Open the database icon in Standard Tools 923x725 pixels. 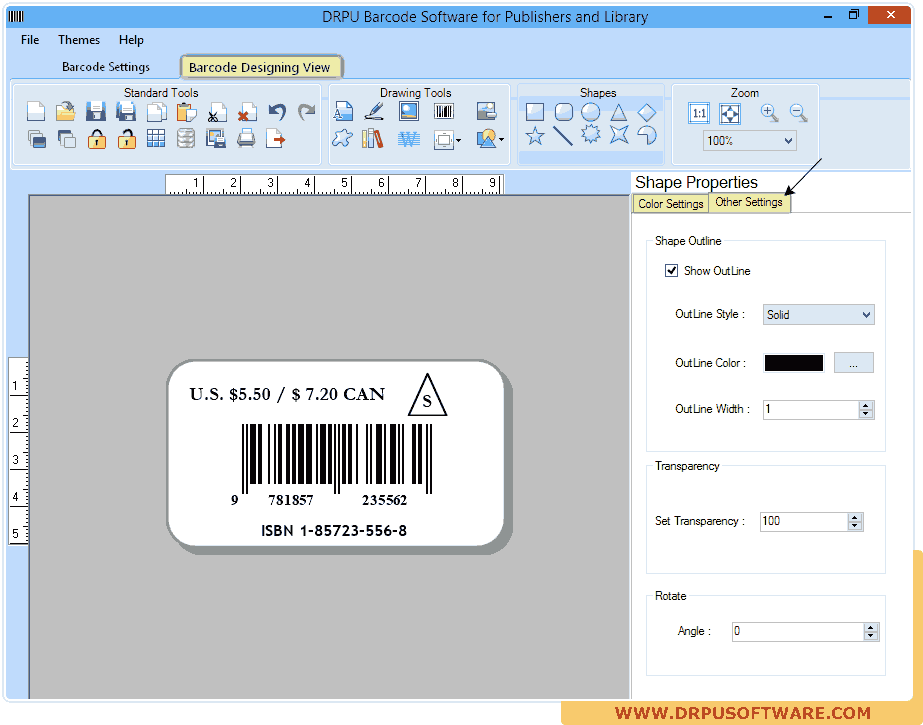click(186, 139)
